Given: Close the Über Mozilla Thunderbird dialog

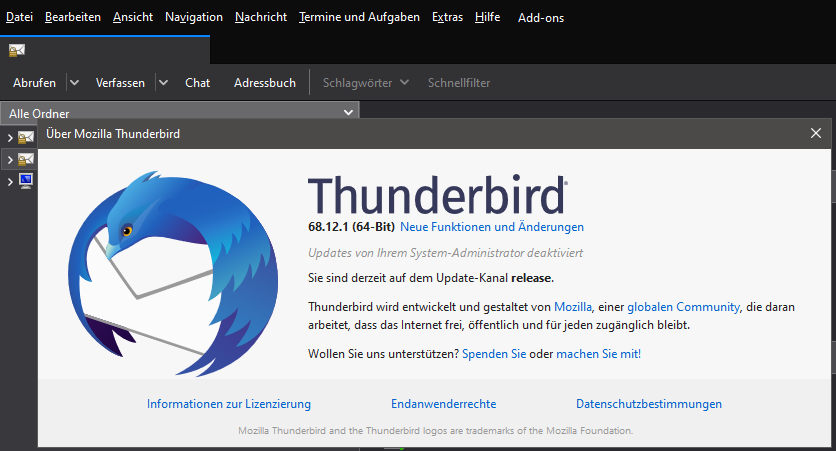Looking at the screenshot, I should pos(816,133).
